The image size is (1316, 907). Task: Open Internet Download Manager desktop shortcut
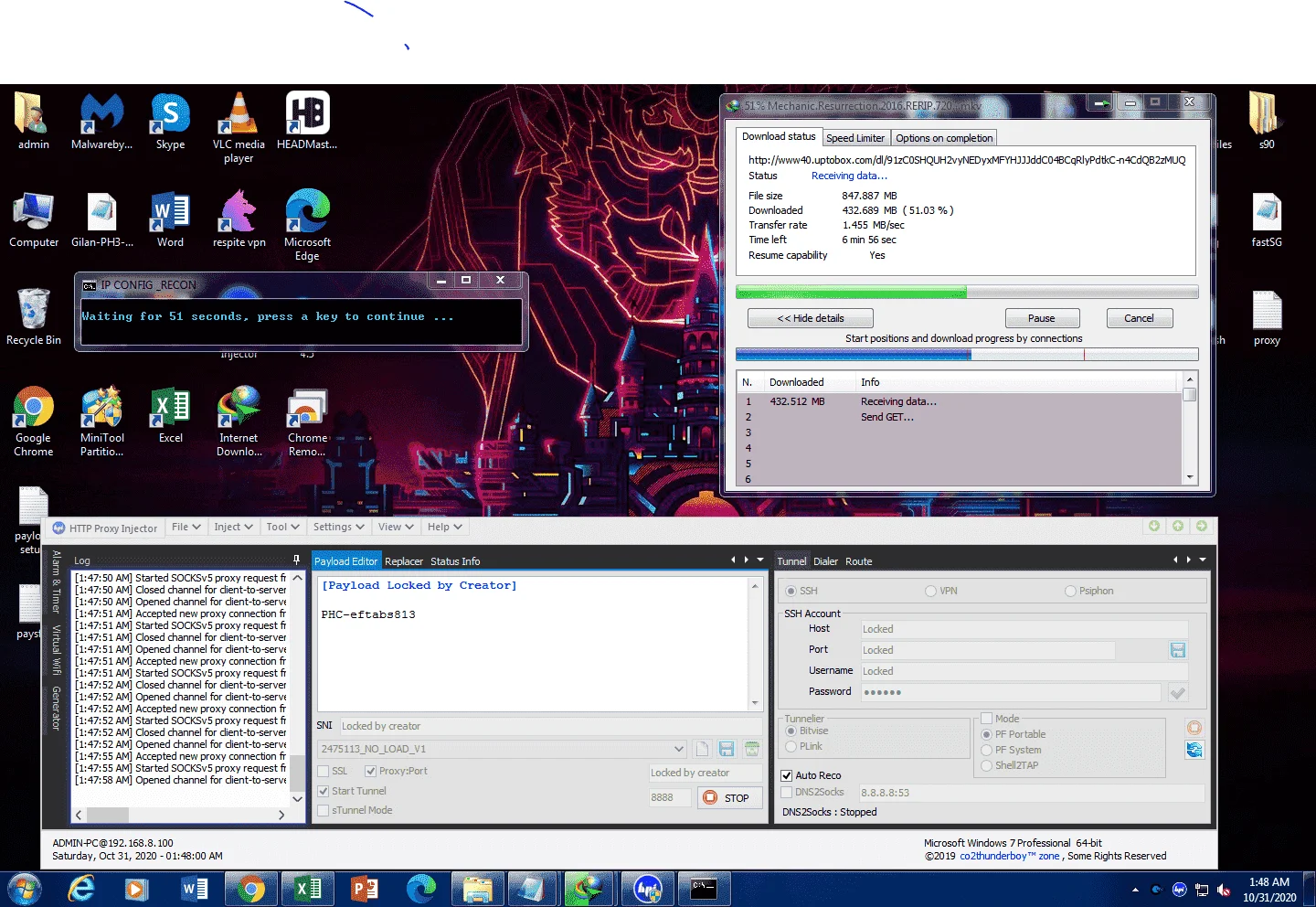[239, 421]
